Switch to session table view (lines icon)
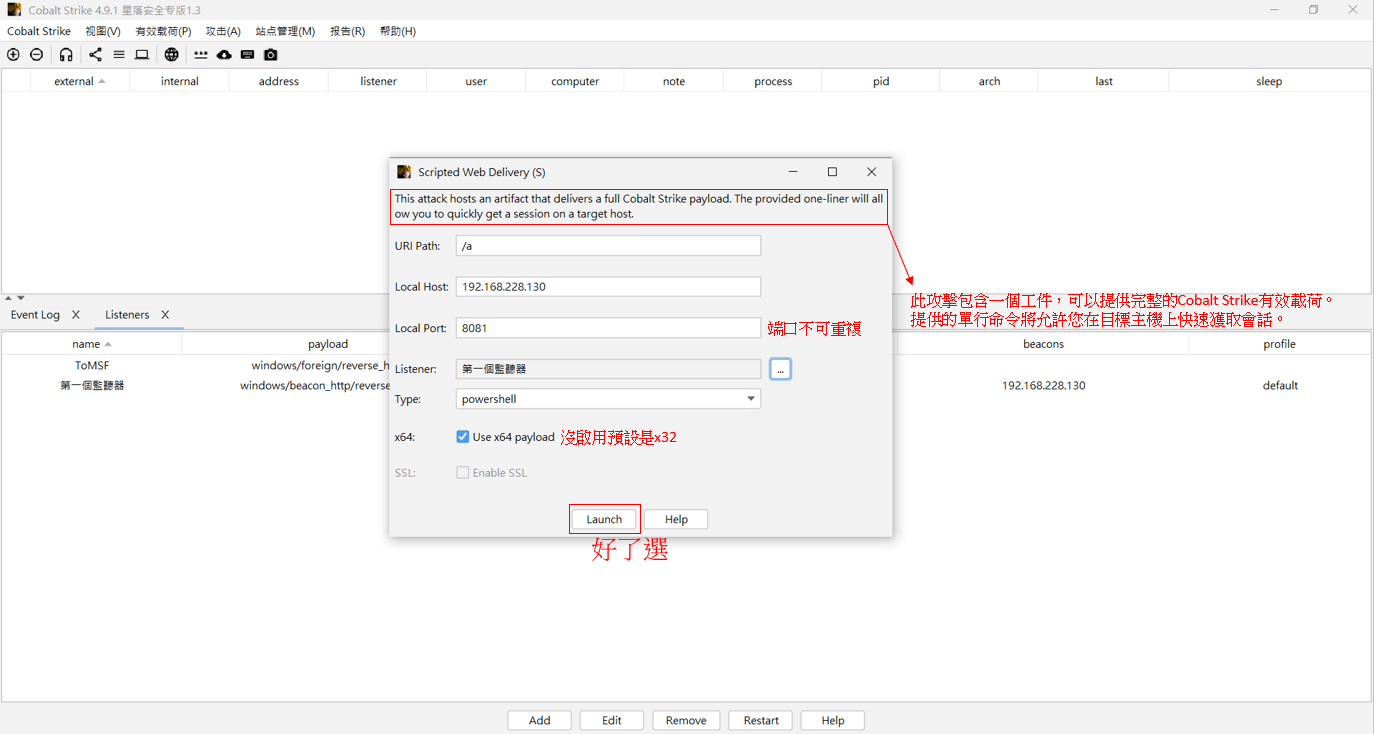Image resolution: width=1374 pixels, height=734 pixels. 119,55
